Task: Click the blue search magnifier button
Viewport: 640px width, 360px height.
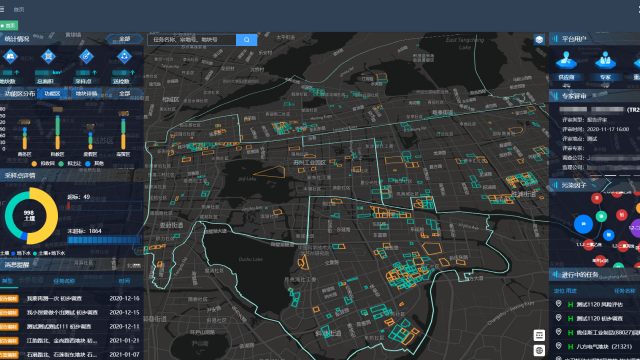Action: click(247, 40)
